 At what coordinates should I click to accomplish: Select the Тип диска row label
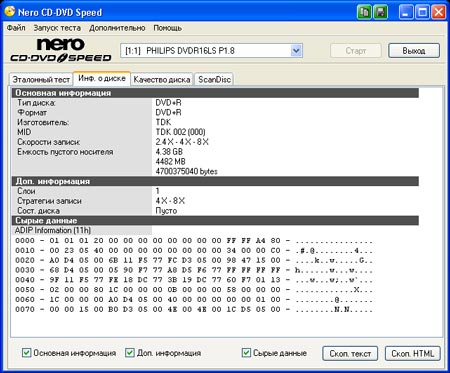[36, 103]
